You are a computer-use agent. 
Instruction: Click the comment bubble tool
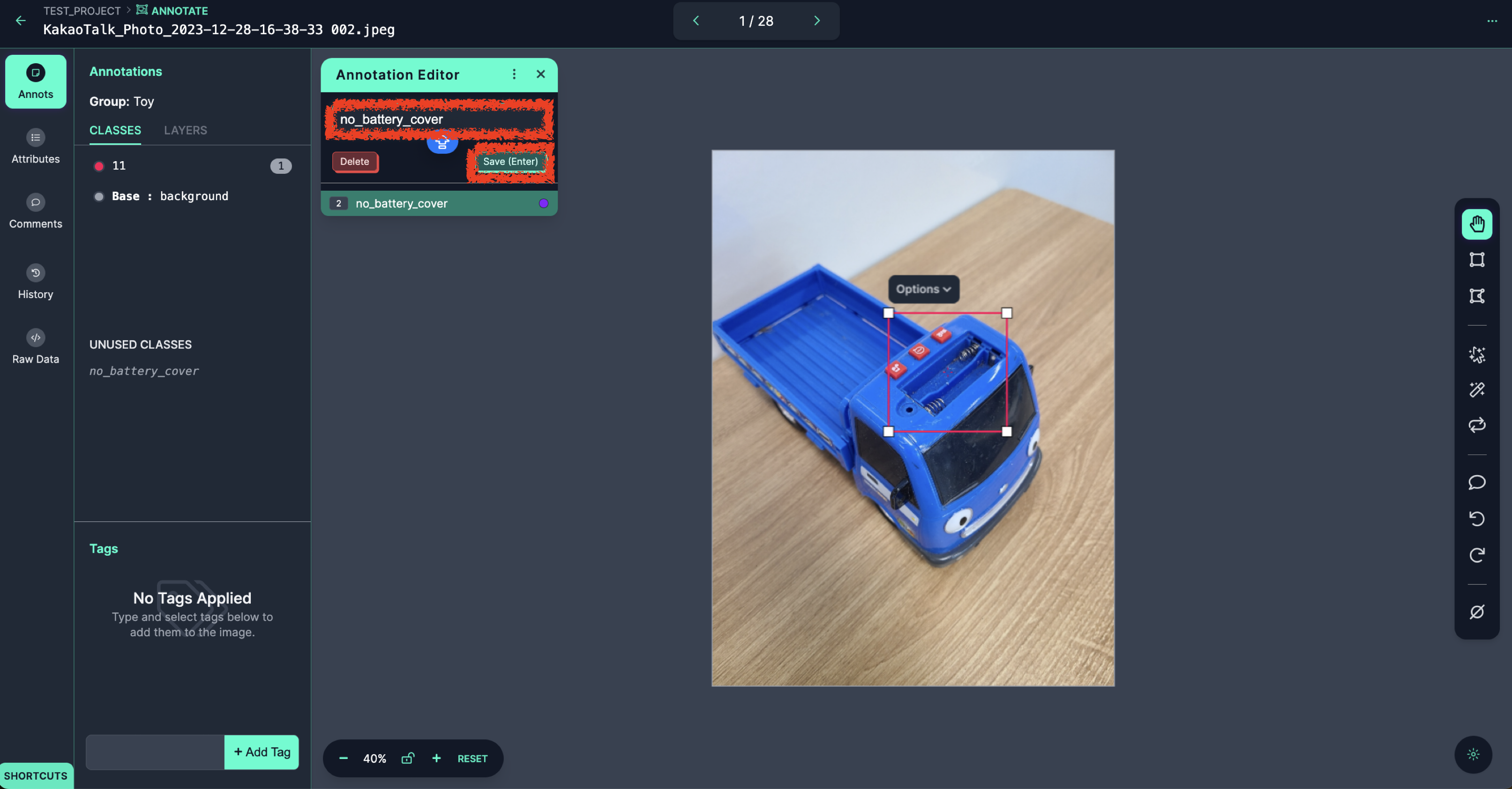tap(1477, 482)
